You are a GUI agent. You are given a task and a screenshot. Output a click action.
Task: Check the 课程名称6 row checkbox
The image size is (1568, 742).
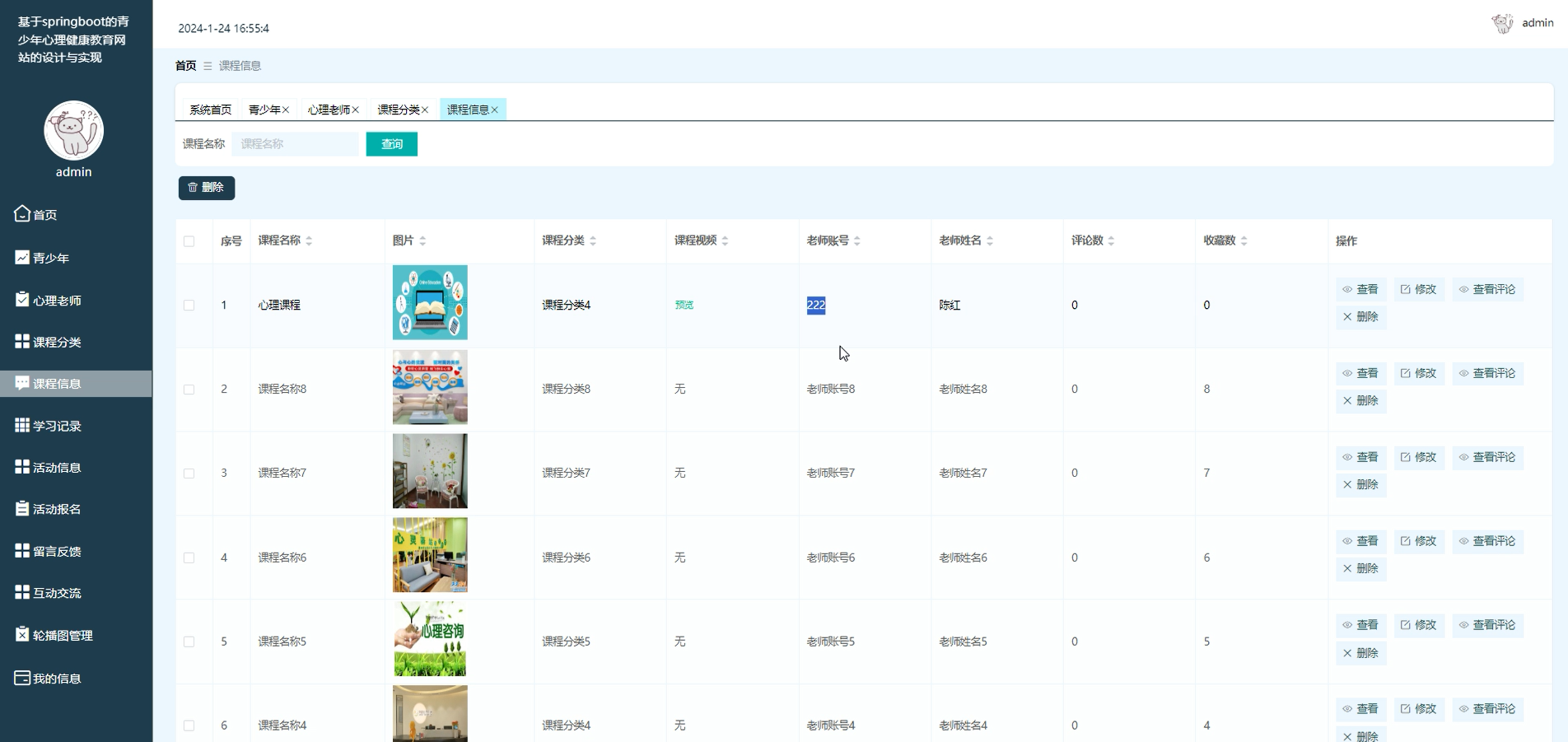click(189, 558)
